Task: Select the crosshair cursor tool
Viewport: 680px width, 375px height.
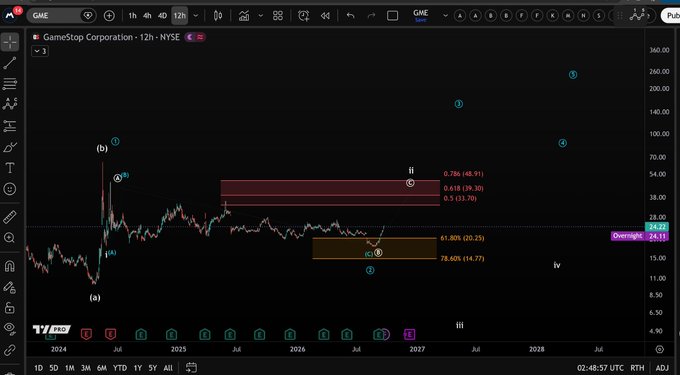Action: click(10, 42)
